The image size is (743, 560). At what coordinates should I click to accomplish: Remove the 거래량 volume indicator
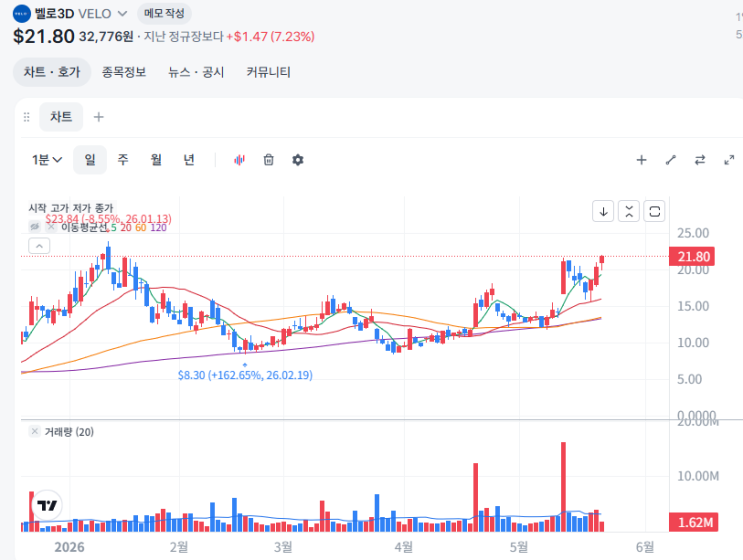35,431
